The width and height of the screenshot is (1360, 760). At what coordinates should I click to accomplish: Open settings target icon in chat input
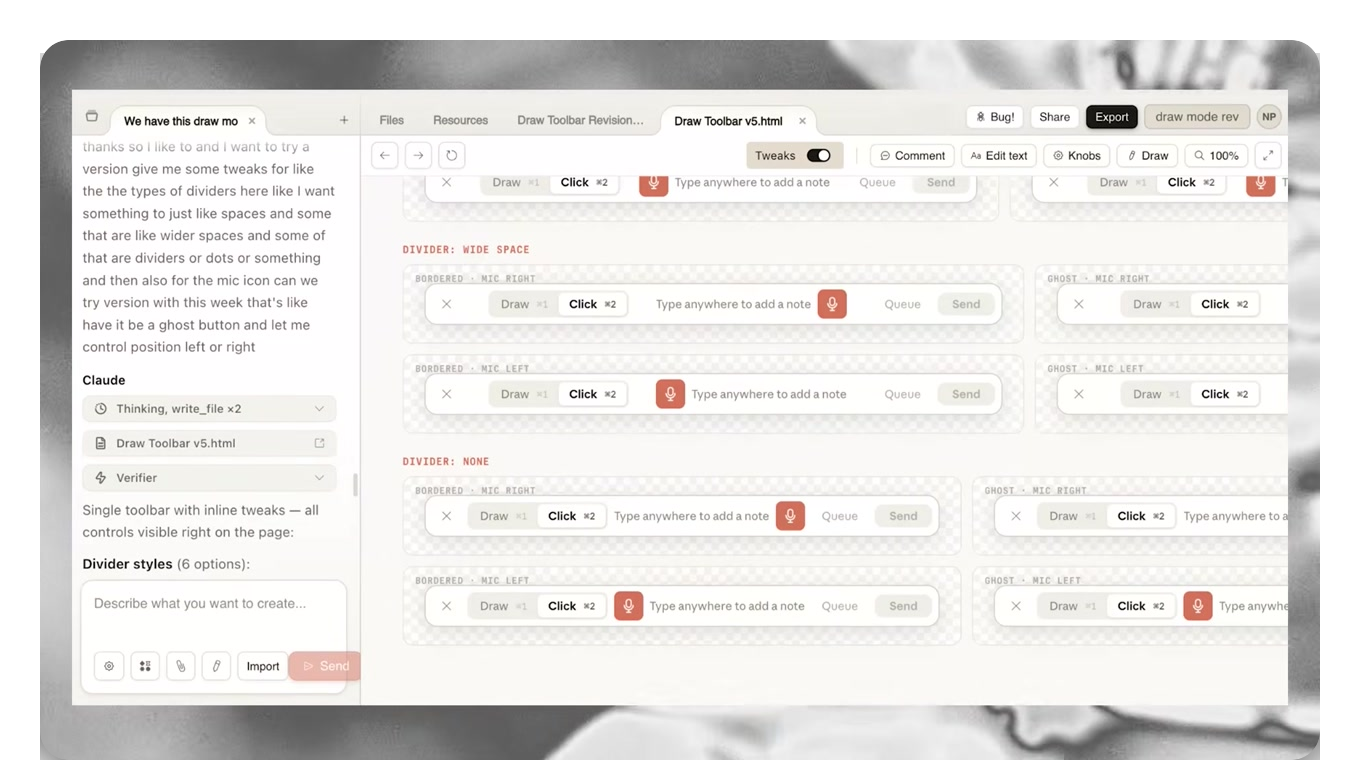coord(109,666)
